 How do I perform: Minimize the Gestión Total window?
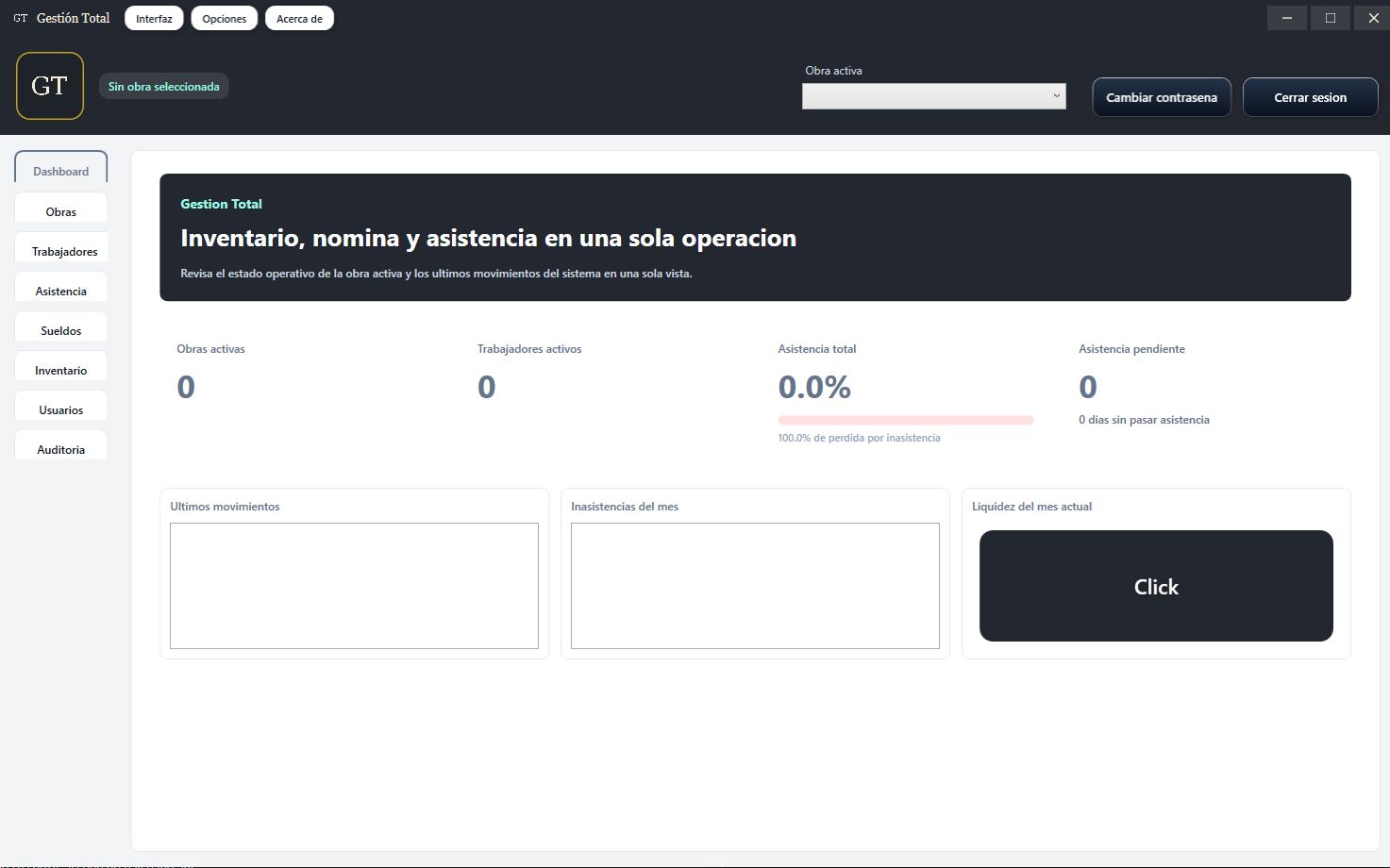pyautogui.click(x=1286, y=18)
